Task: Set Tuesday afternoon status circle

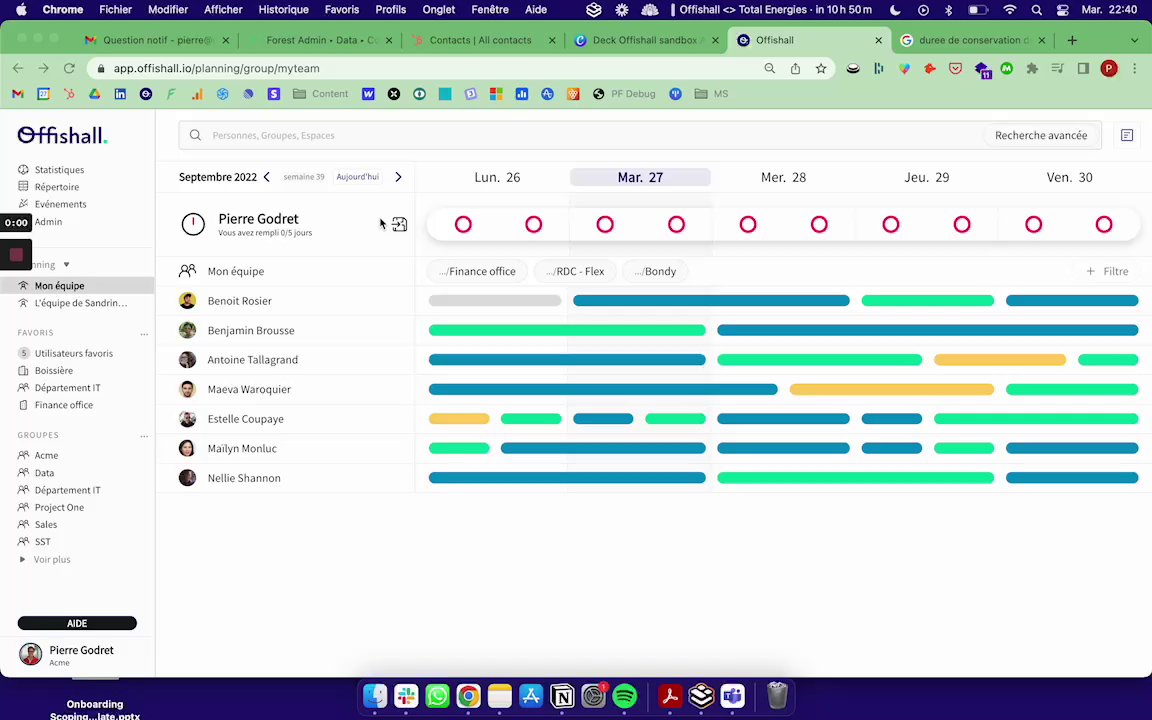Action: (x=676, y=225)
